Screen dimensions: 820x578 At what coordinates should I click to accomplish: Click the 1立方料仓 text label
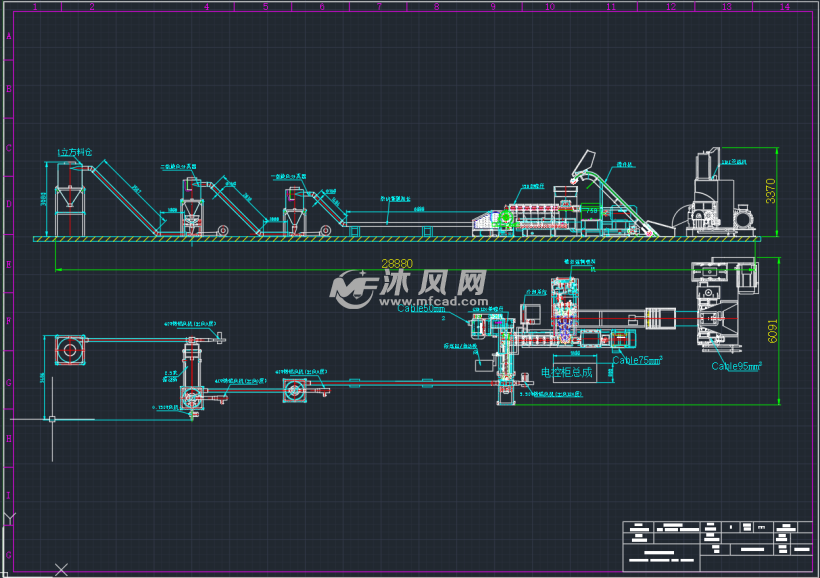click(75, 152)
